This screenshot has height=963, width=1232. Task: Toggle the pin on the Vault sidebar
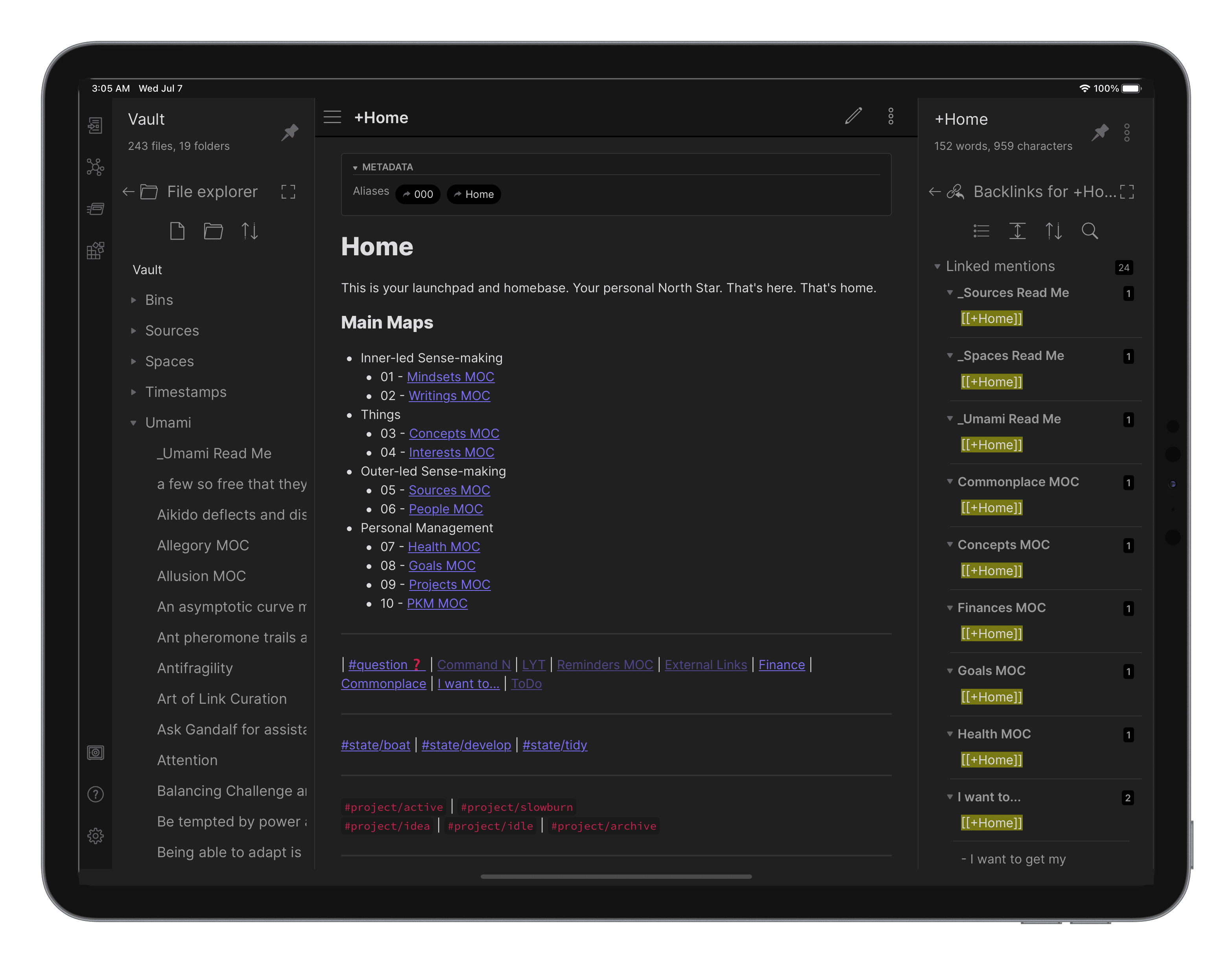[x=290, y=133]
